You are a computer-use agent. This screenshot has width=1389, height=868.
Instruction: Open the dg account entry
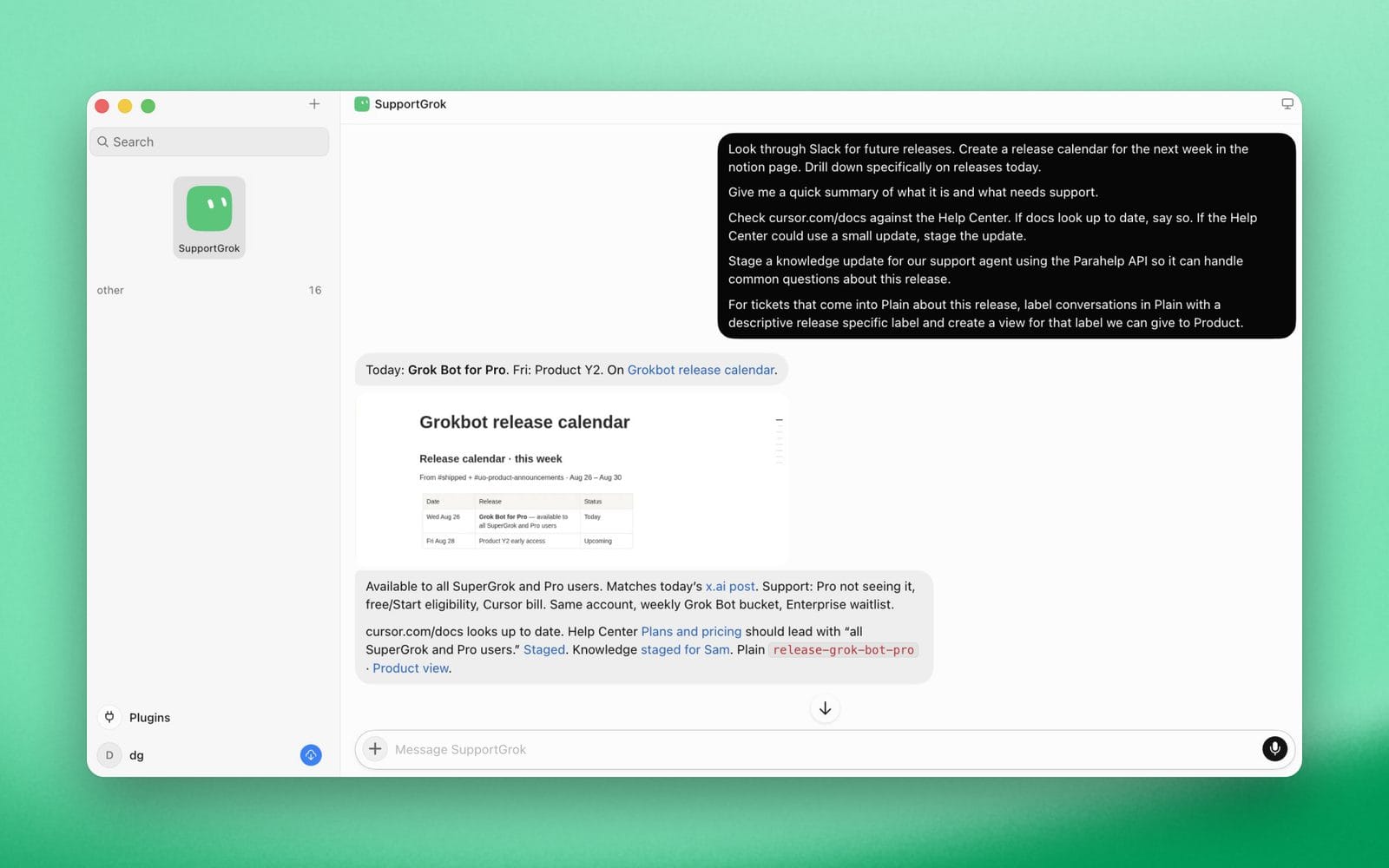[122, 755]
